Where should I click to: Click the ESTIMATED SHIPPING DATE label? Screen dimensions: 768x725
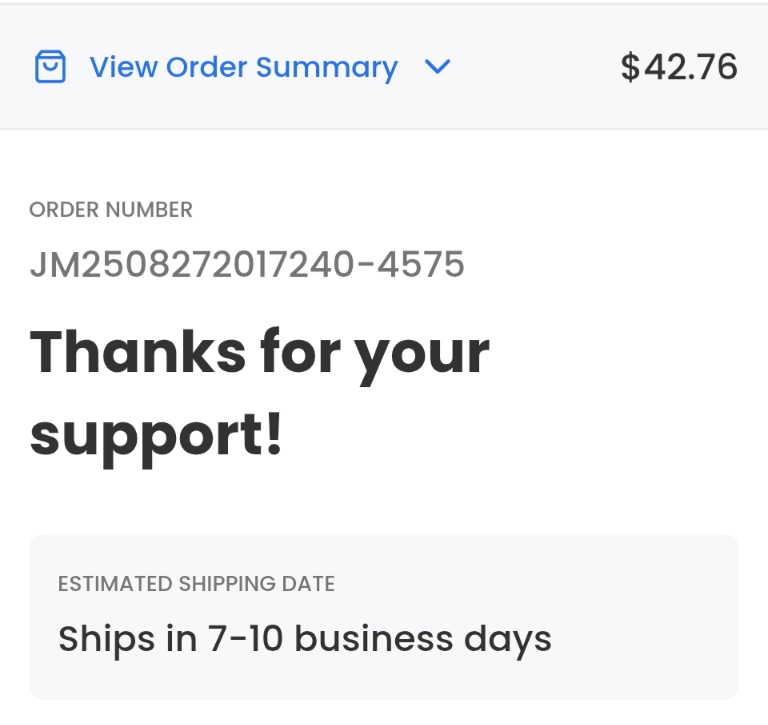coord(196,584)
